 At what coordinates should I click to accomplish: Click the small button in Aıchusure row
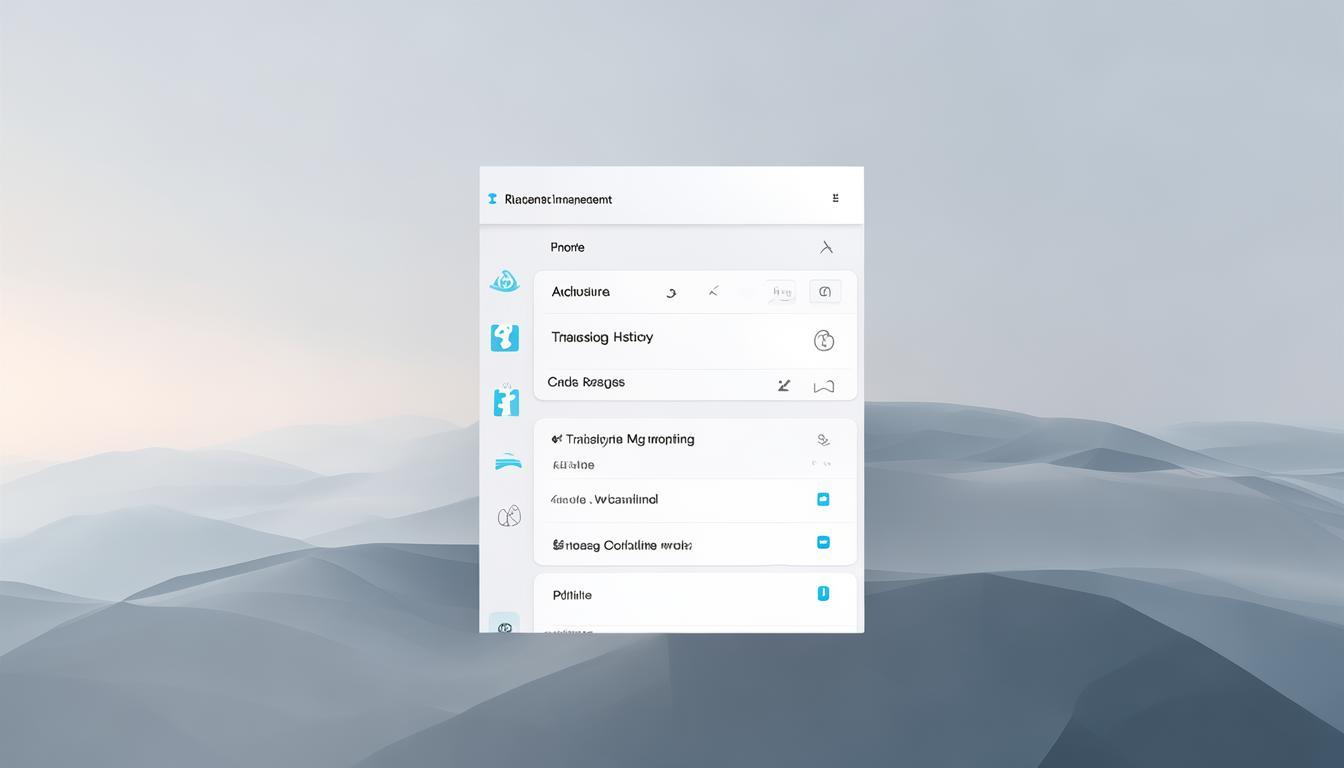coord(780,292)
